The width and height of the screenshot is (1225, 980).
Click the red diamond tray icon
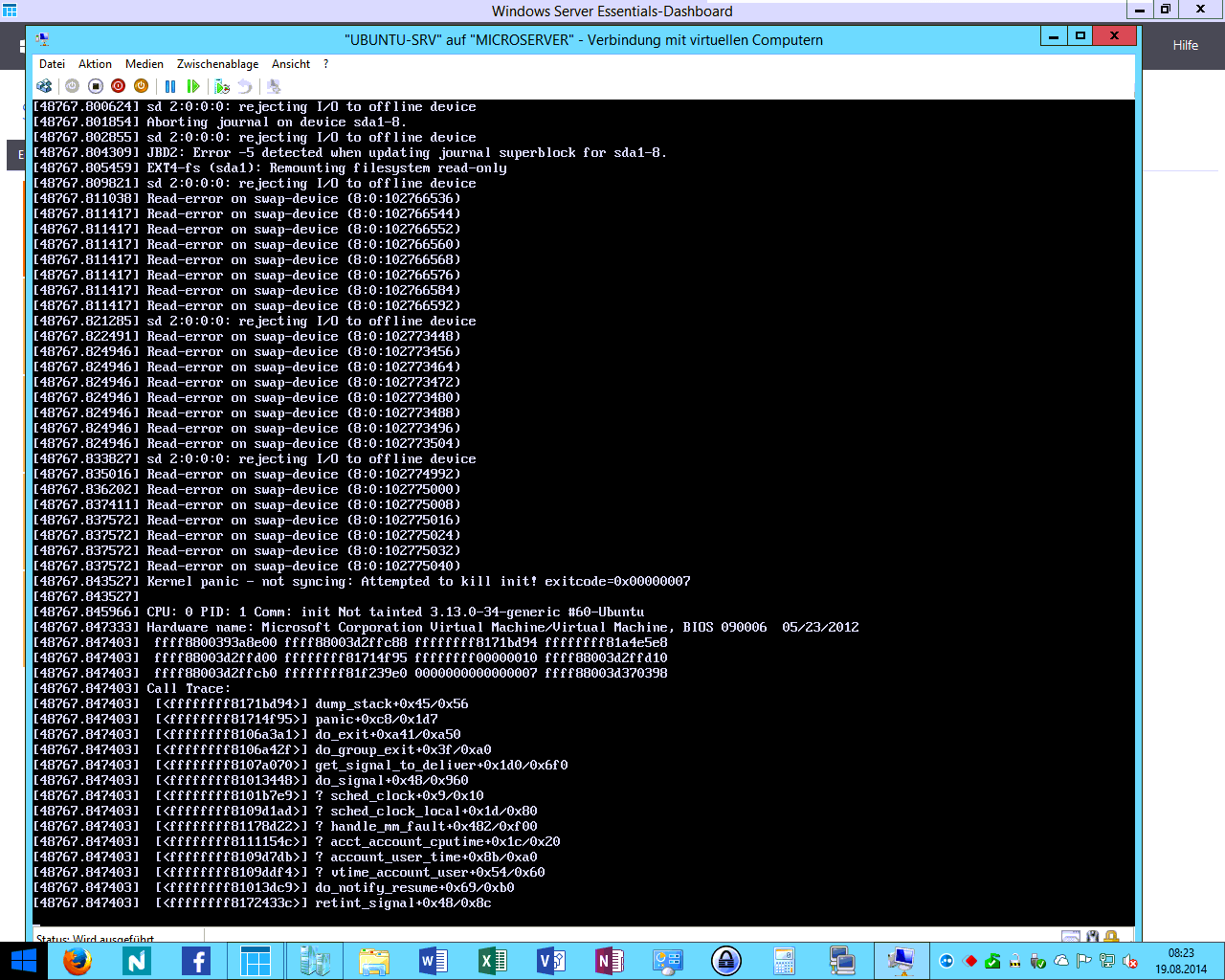[970, 961]
